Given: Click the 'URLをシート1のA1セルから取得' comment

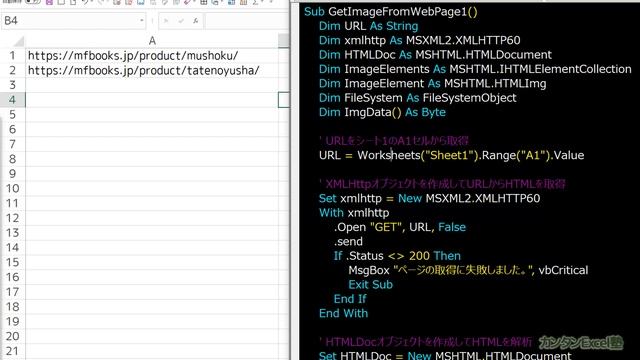Looking at the screenshot, I should tap(394, 141).
